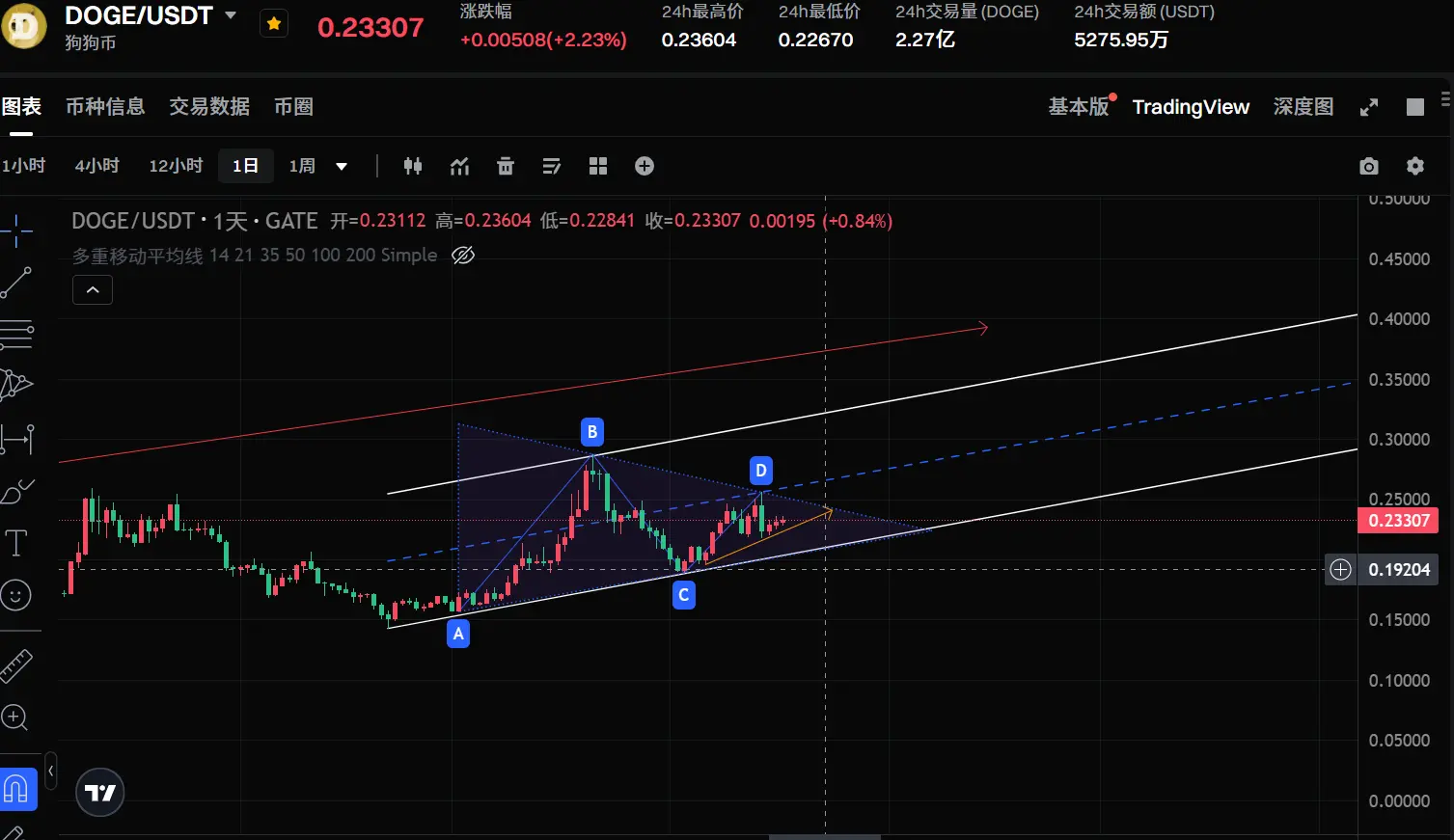The image size is (1454, 840).
Task: Click the plus button at 0.19204 price
Action: tap(1341, 569)
